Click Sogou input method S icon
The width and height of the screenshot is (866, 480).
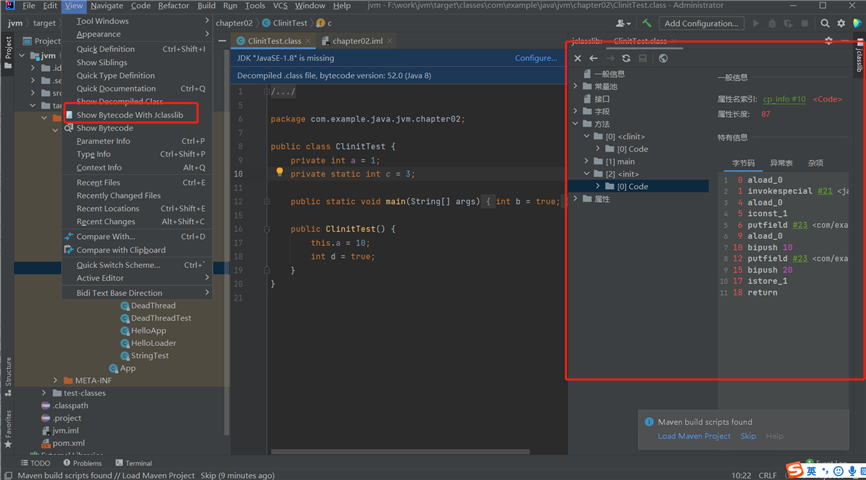point(795,470)
